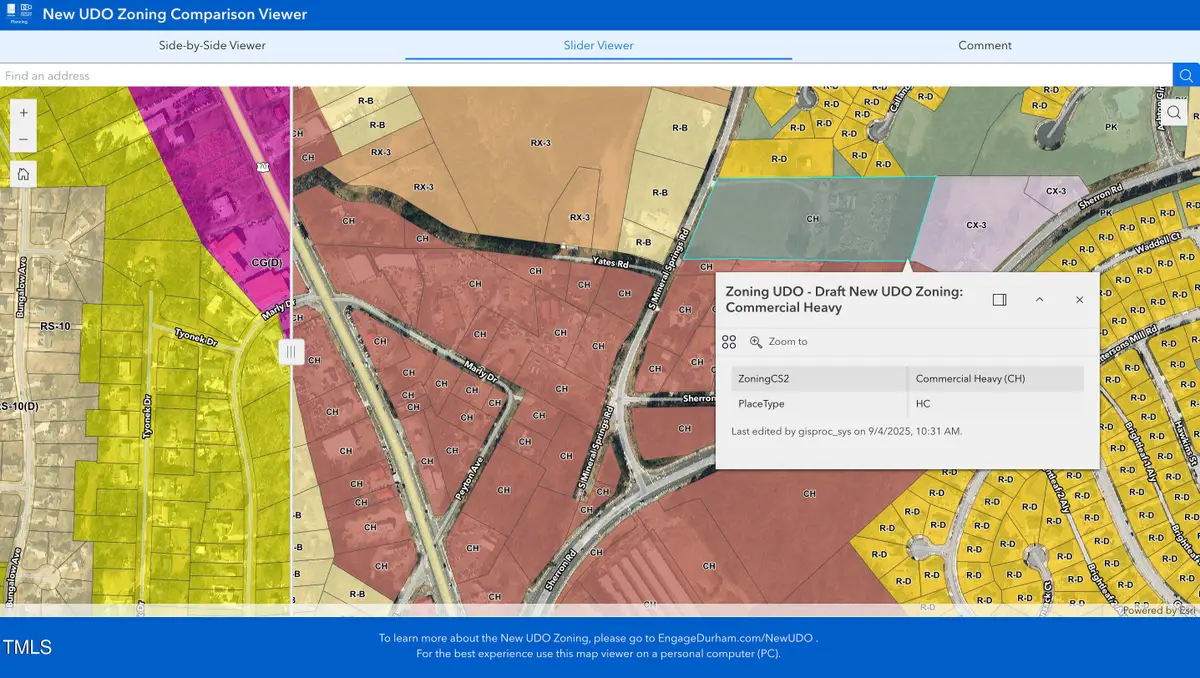1200x678 pixels.
Task: Select the Slider Viewer tab
Action: [x=598, y=45]
